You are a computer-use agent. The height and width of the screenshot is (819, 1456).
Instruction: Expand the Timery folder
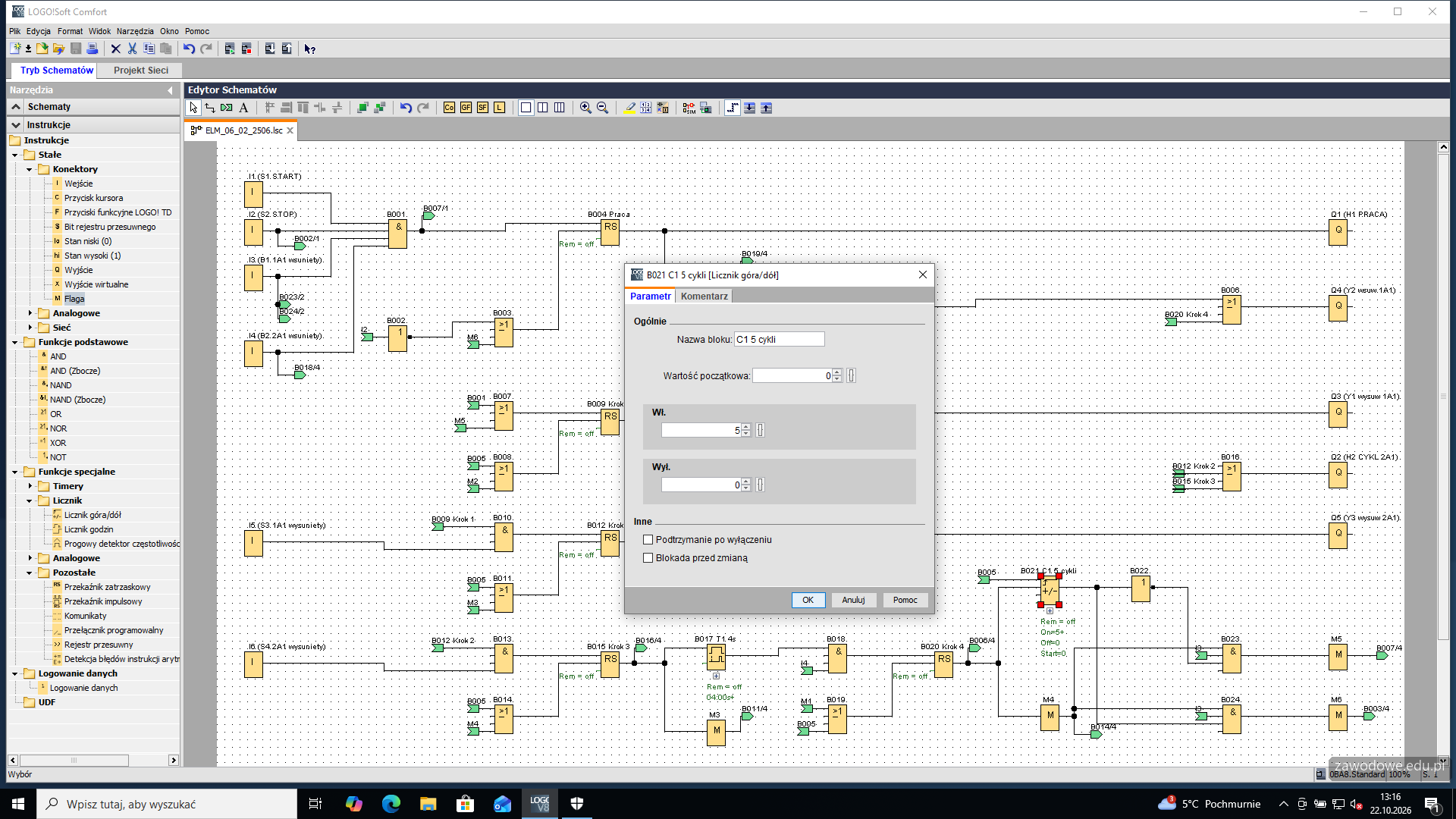pyautogui.click(x=30, y=486)
